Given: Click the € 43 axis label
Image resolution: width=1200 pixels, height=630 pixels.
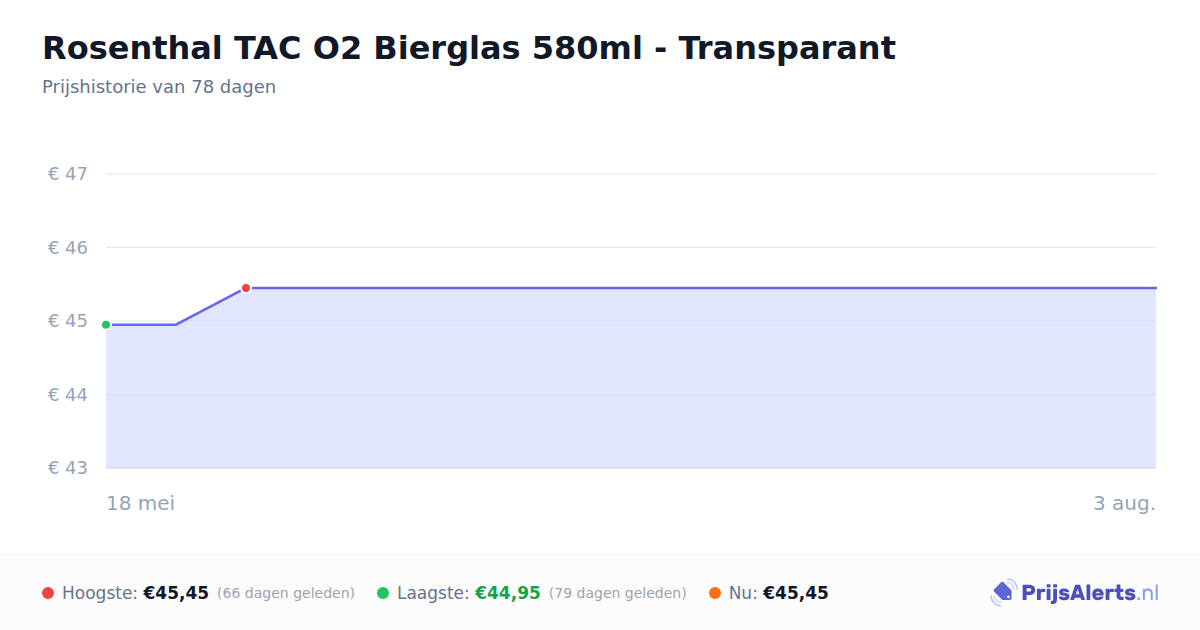Looking at the screenshot, I should [x=68, y=468].
